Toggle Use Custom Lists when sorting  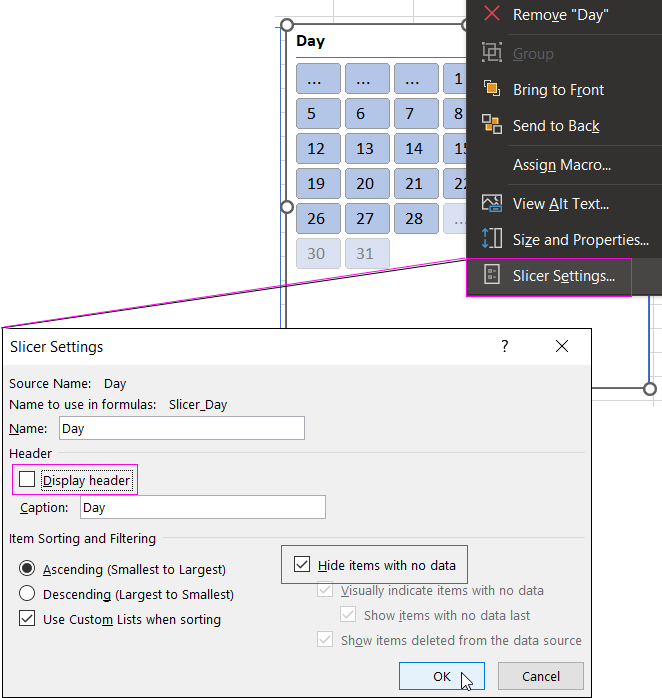tap(27, 619)
